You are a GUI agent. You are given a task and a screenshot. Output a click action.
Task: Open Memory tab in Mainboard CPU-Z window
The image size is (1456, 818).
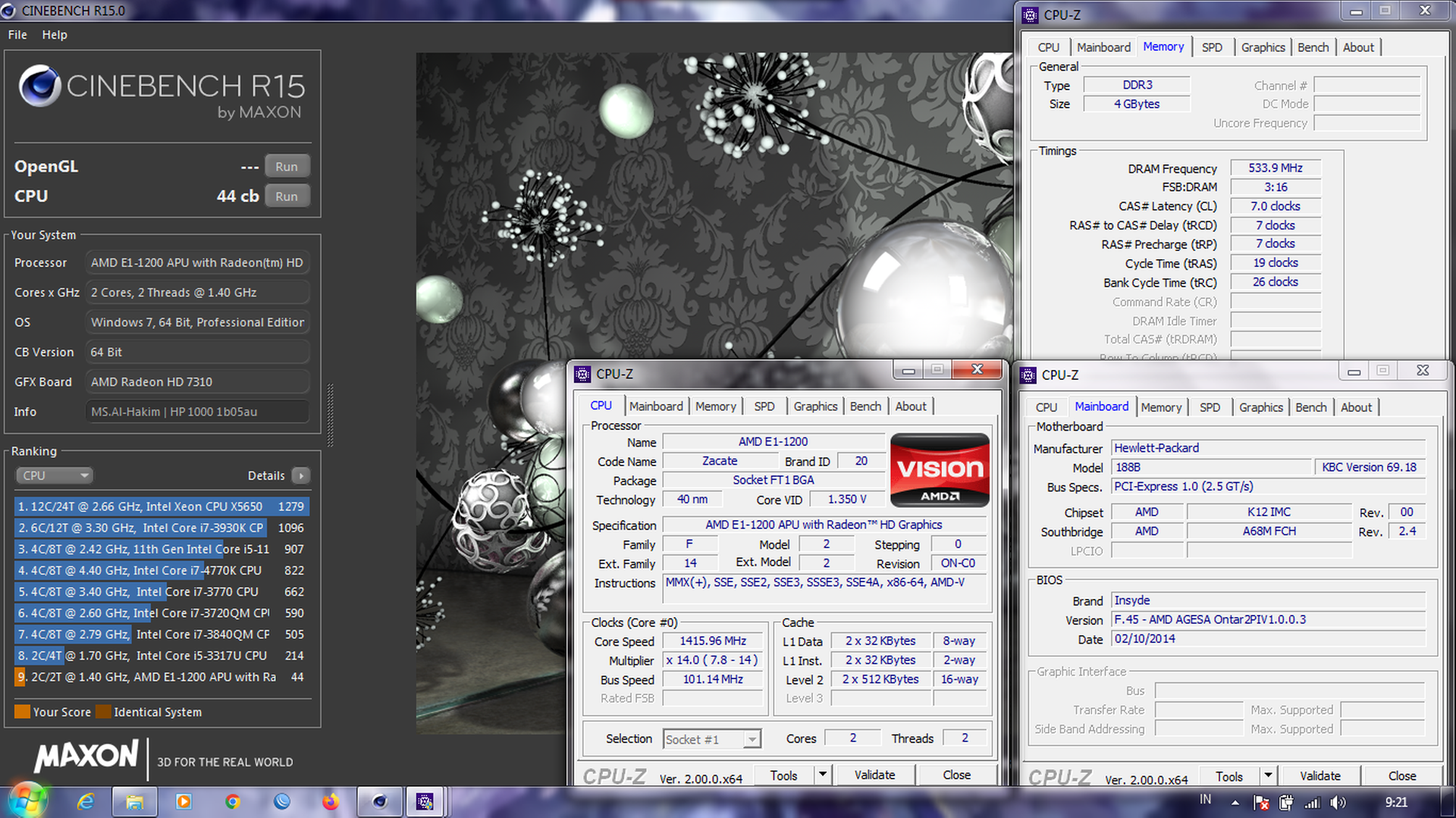(1161, 407)
